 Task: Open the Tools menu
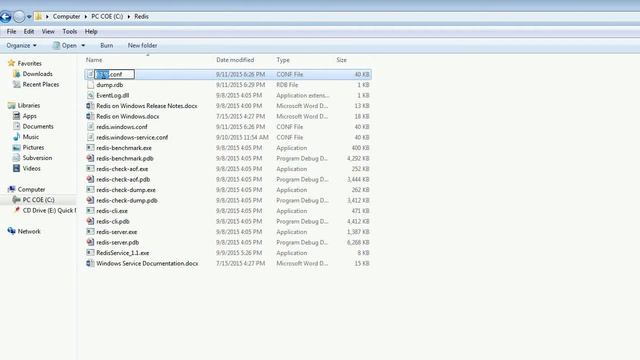click(x=70, y=31)
